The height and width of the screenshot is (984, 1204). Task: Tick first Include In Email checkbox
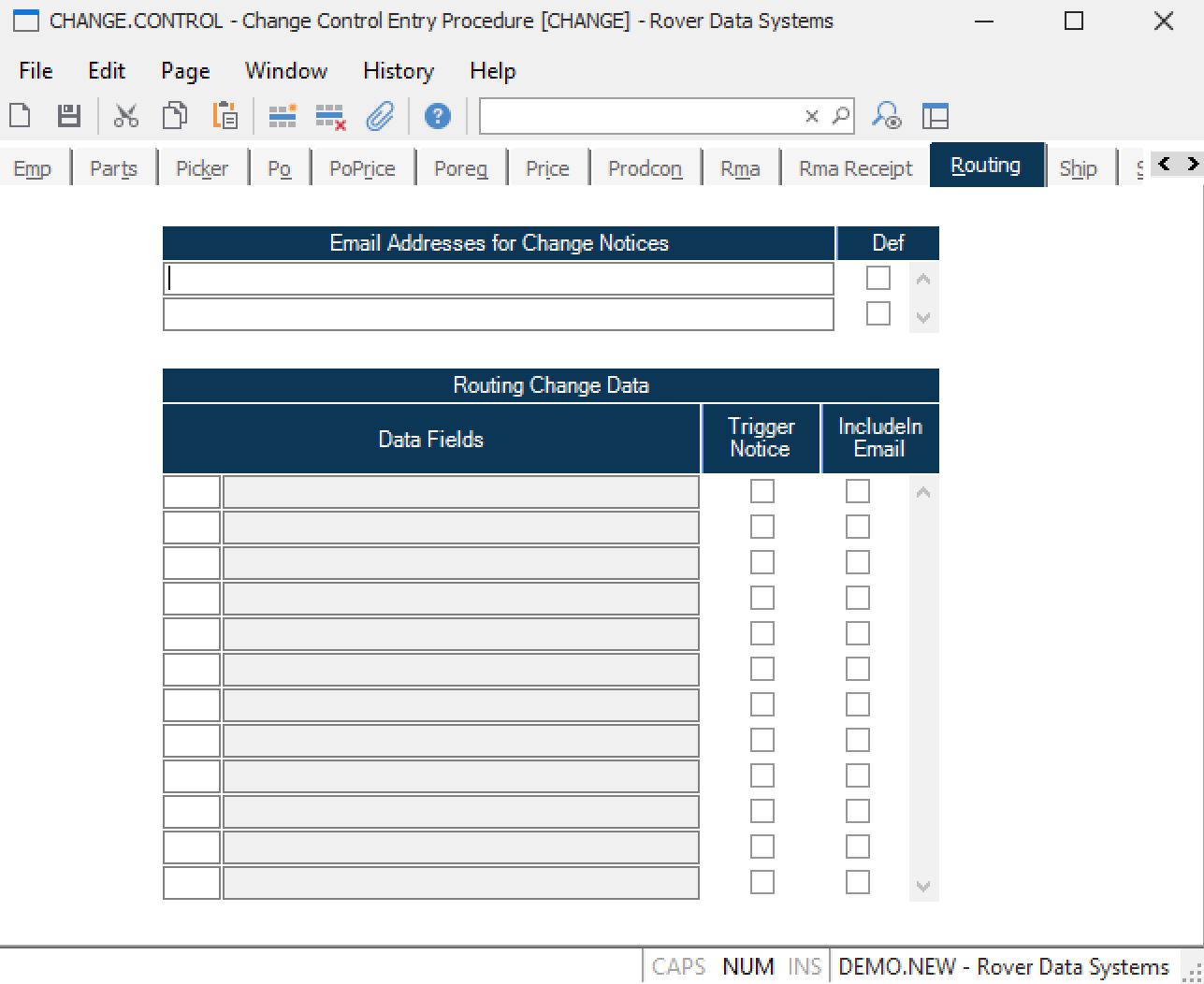(857, 491)
